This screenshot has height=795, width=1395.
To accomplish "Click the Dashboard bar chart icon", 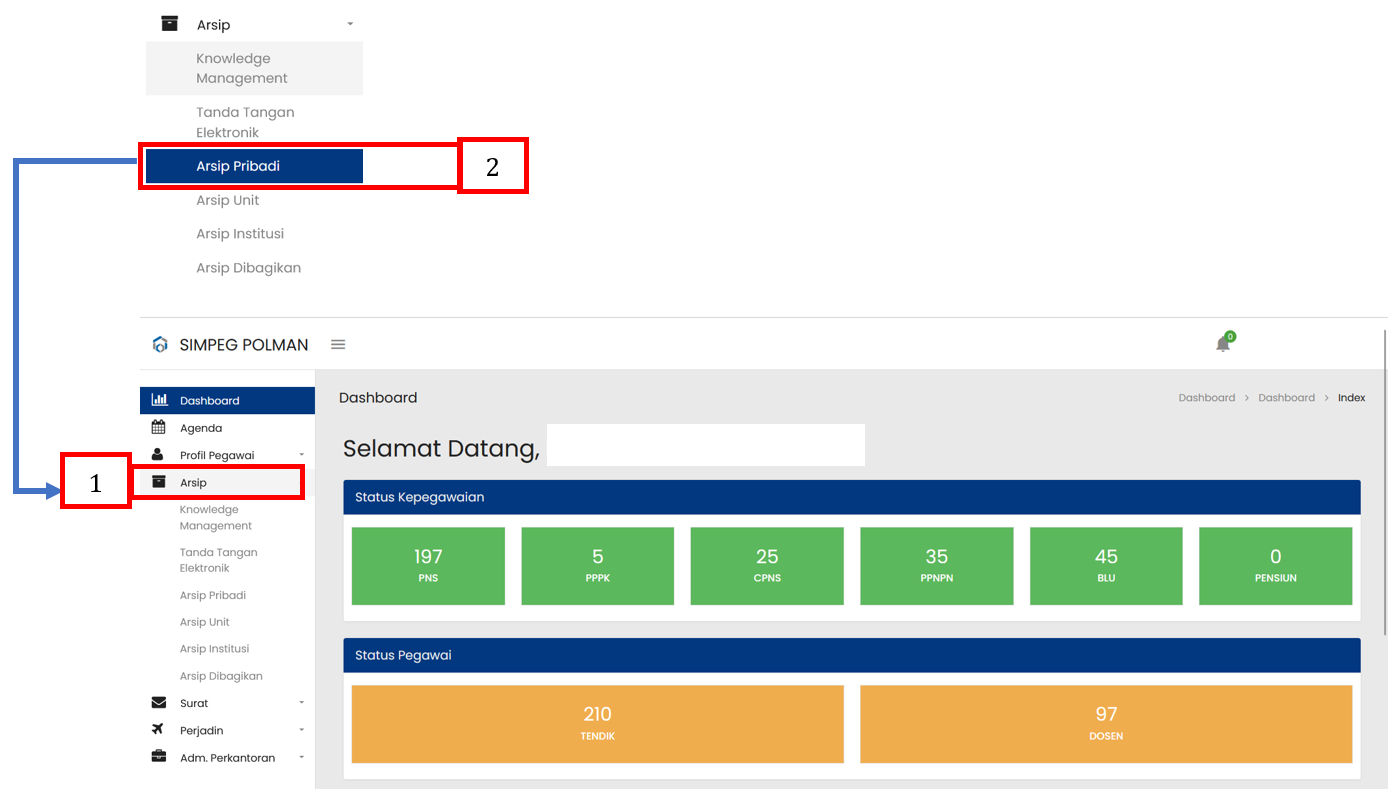I will 159,400.
